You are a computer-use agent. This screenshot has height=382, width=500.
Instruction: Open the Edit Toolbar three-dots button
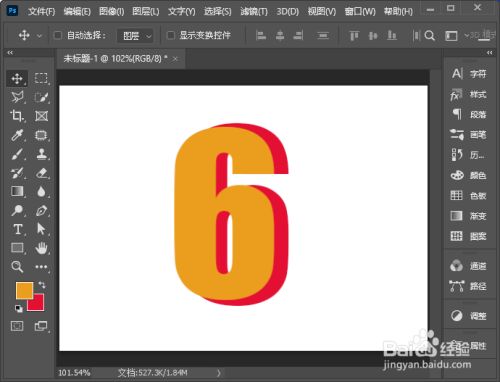click(x=41, y=267)
